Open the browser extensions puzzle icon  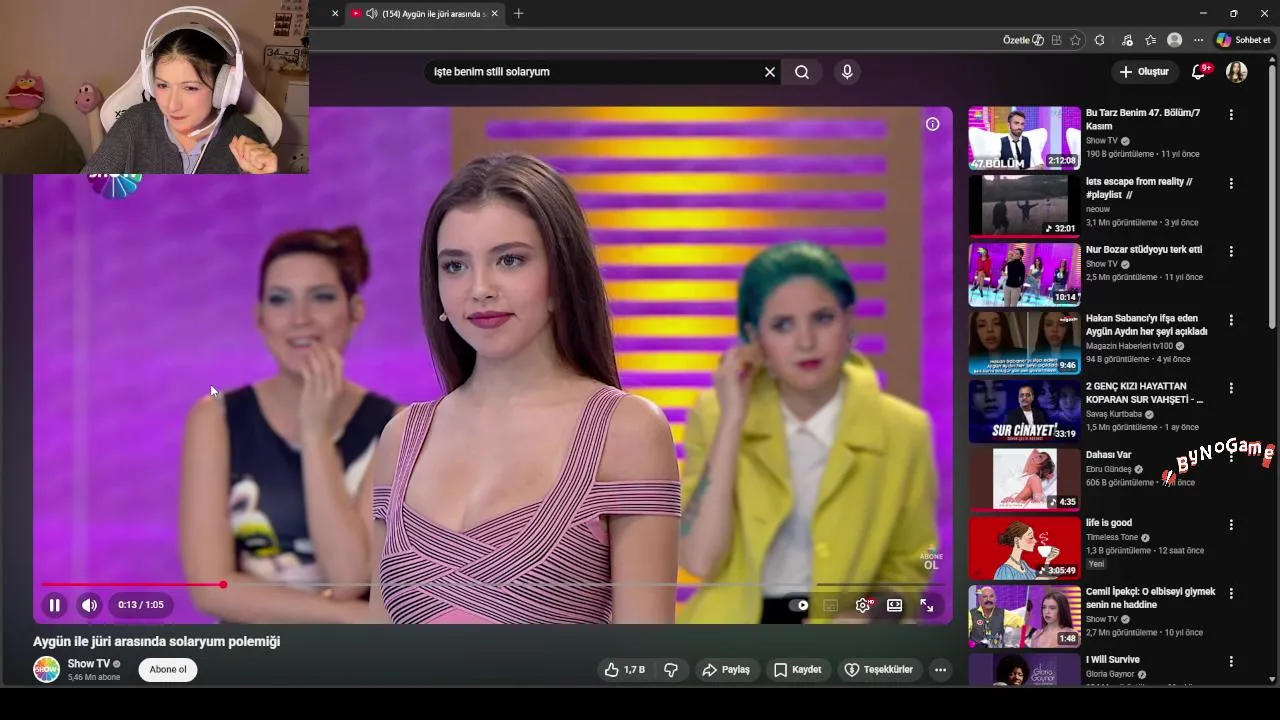pos(1100,40)
